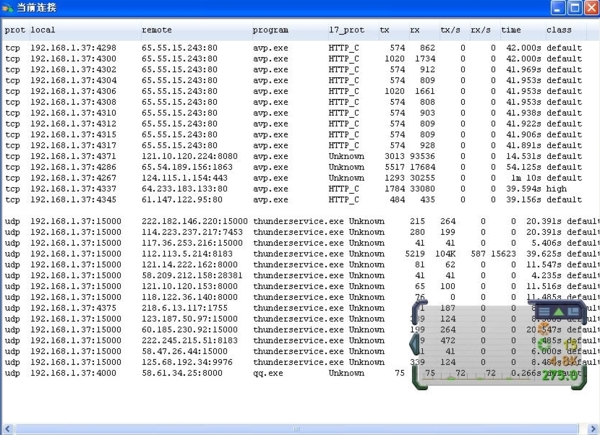
Task: Collapse the widget with its left arrow
Action: (414, 344)
